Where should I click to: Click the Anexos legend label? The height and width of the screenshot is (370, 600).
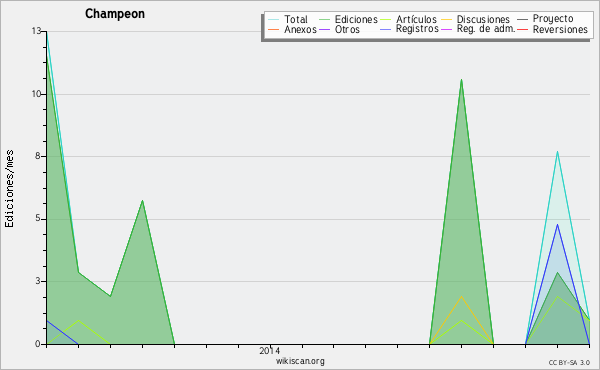click(300, 29)
